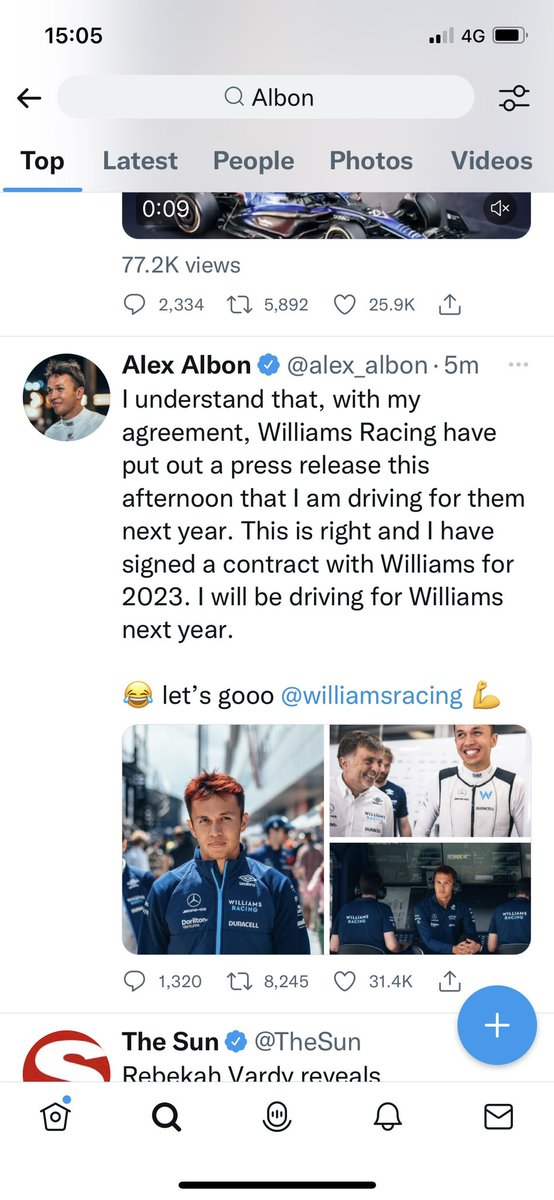Screen dimensions: 554x1200
Task: Reply to Alex Albon's tweet comment icon
Action: pyautogui.click(x=135, y=982)
